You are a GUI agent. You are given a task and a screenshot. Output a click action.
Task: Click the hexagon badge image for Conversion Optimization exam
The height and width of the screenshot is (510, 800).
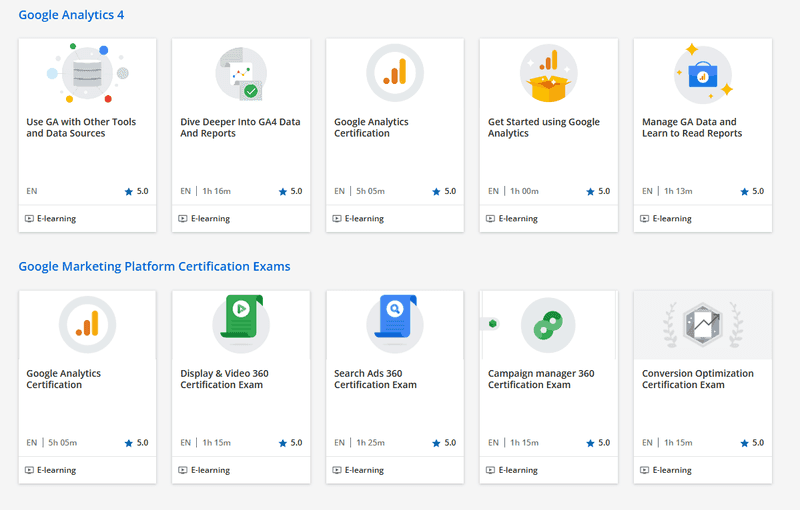703,324
